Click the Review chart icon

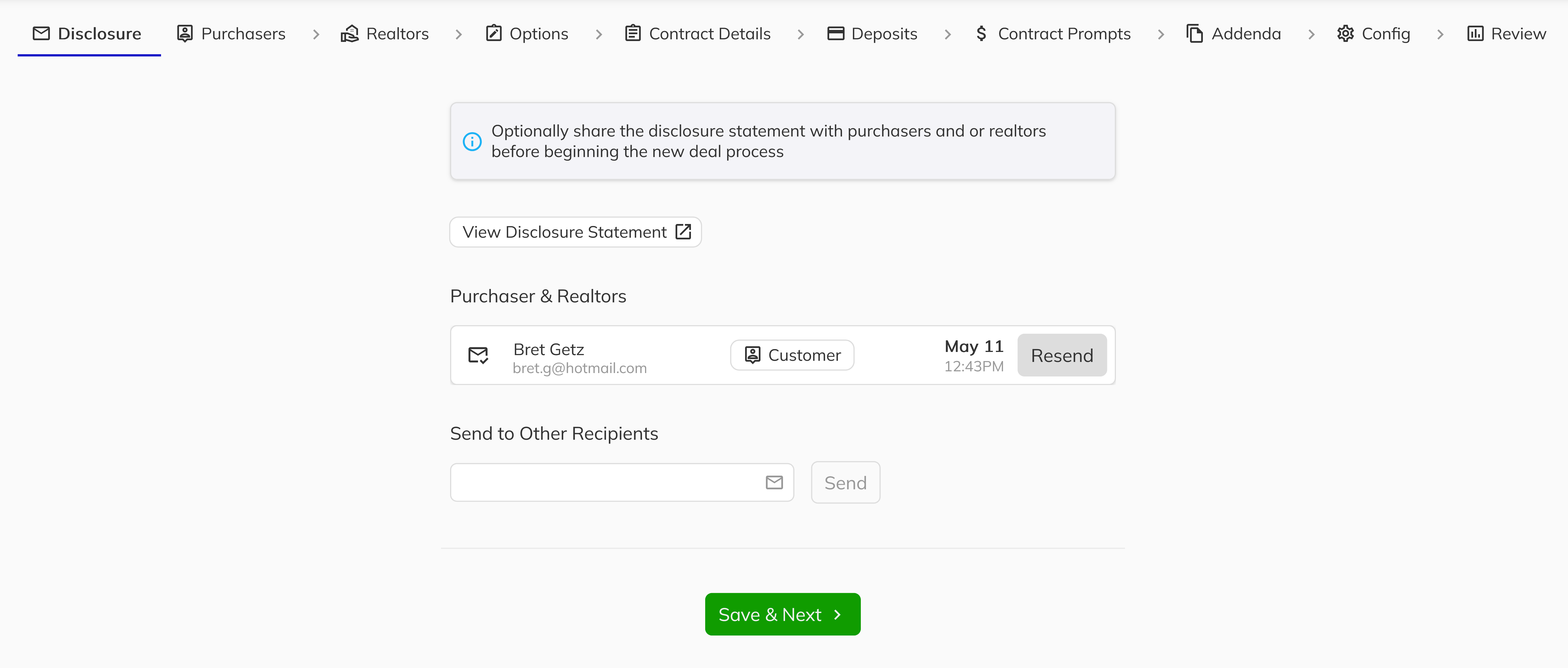tap(1475, 33)
